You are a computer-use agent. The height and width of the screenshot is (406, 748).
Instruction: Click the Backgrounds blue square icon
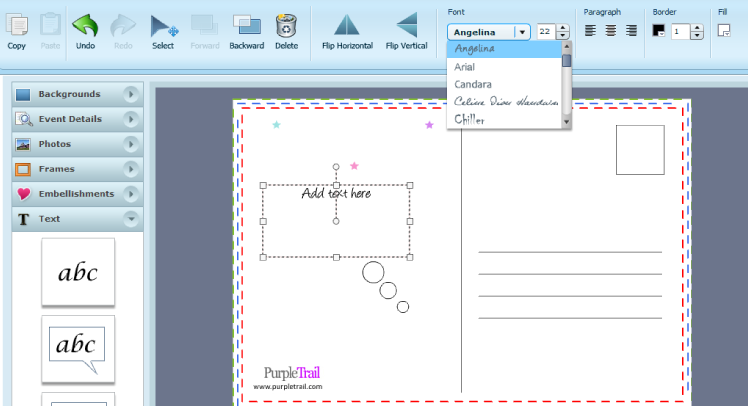tap(23, 94)
